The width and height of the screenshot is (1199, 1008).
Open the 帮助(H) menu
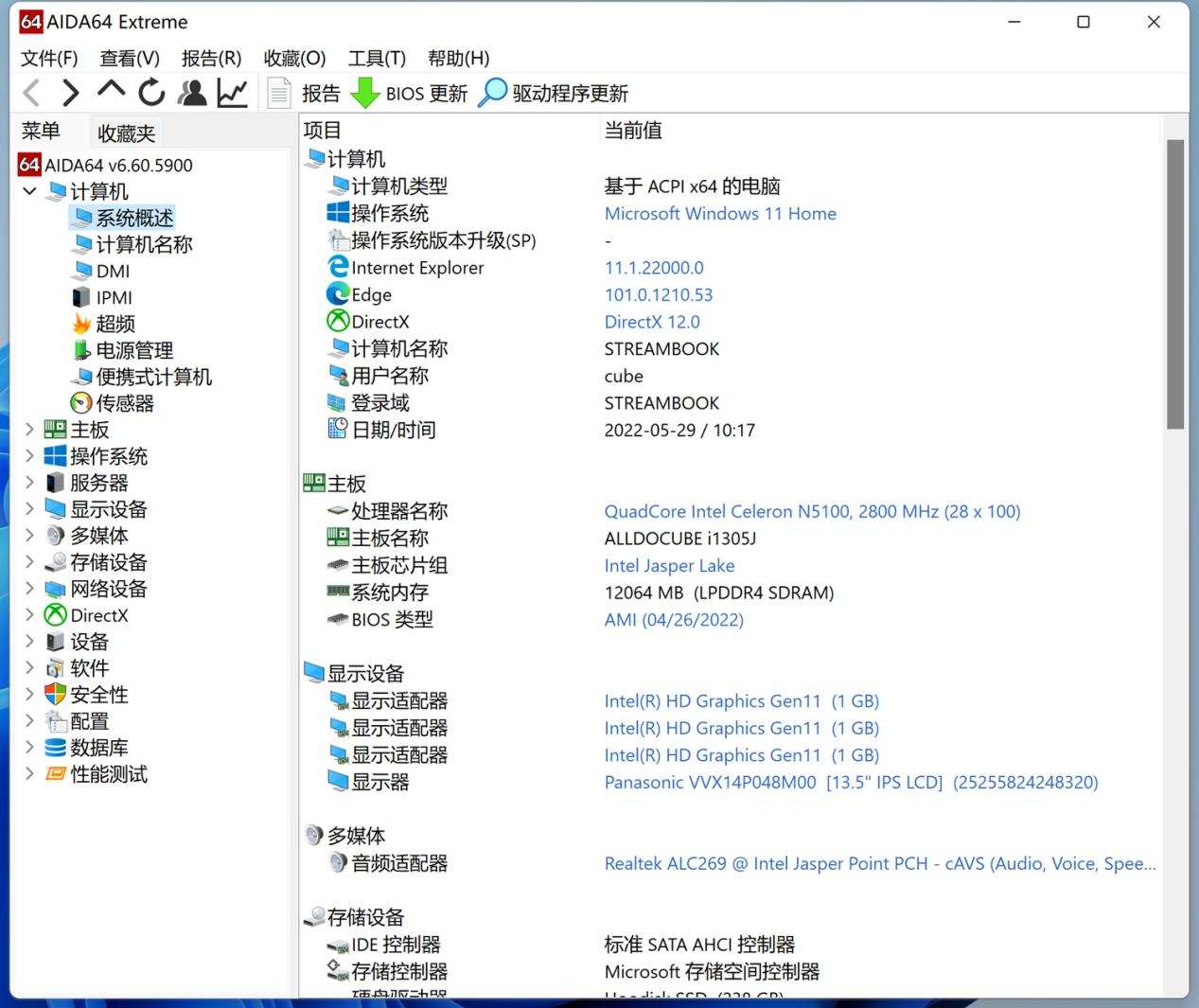[x=458, y=58]
